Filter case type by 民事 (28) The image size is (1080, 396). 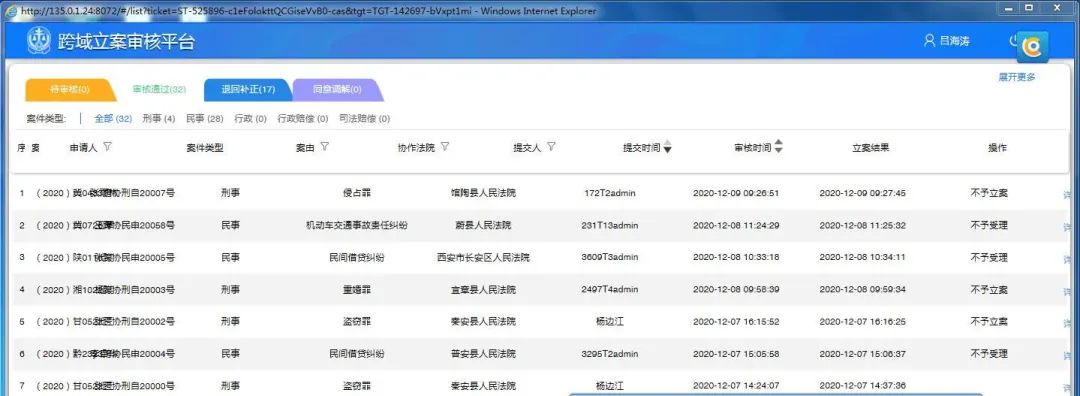[x=205, y=118]
